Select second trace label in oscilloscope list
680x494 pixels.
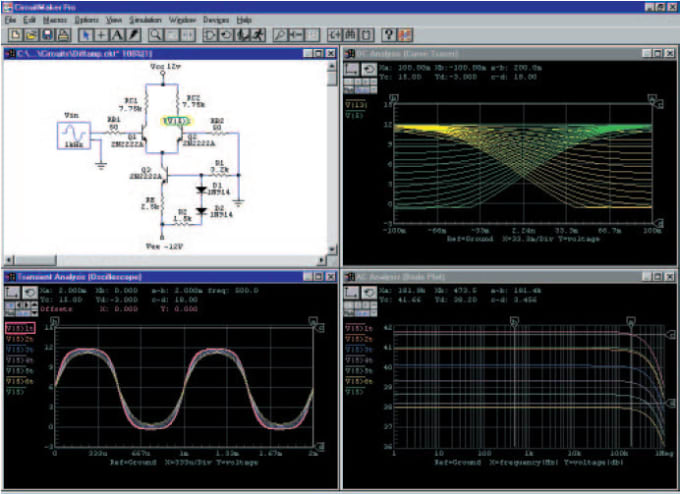point(20,339)
